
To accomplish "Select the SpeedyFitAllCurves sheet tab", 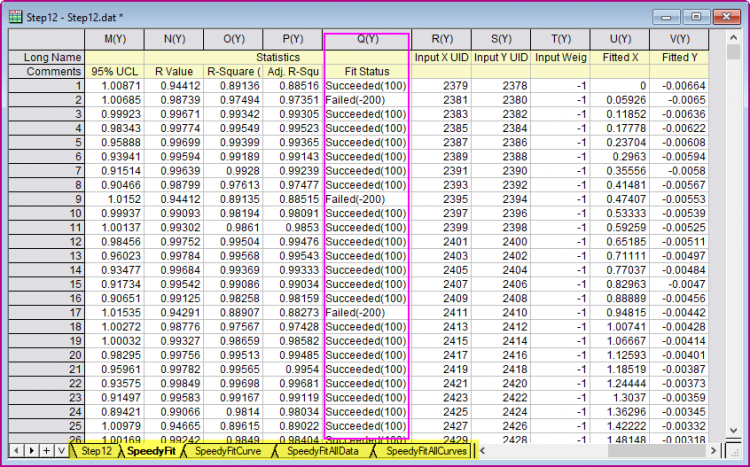I will click(426, 451).
